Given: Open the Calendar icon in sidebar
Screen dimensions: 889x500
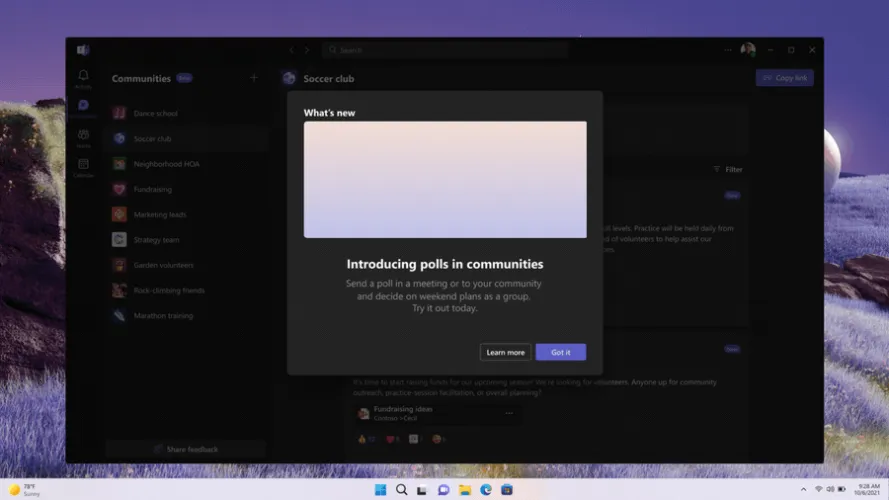Looking at the screenshot, I should pos(83,165).
